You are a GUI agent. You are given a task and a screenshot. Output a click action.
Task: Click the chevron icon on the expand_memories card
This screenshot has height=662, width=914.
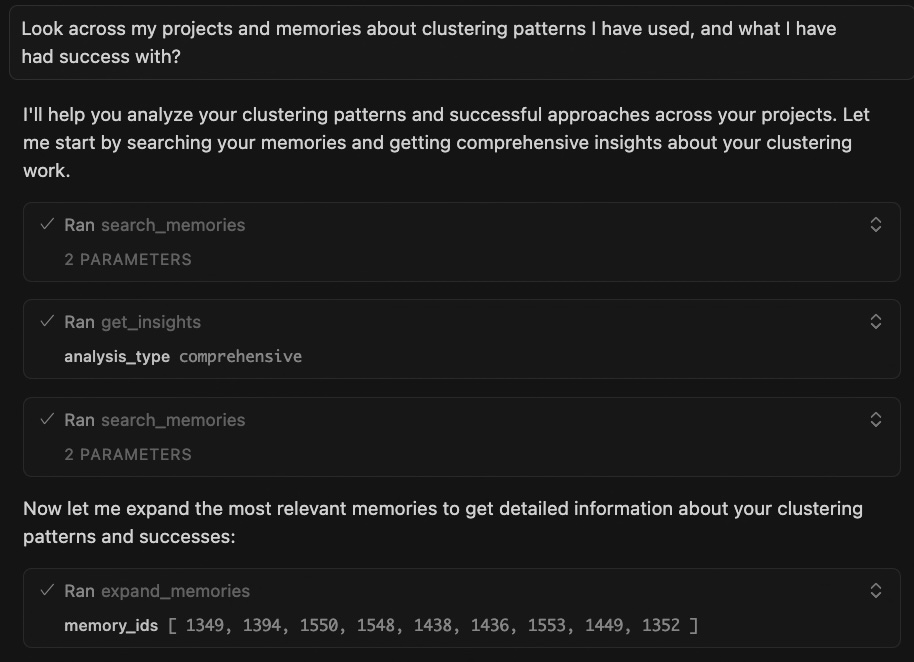(876, 591)
